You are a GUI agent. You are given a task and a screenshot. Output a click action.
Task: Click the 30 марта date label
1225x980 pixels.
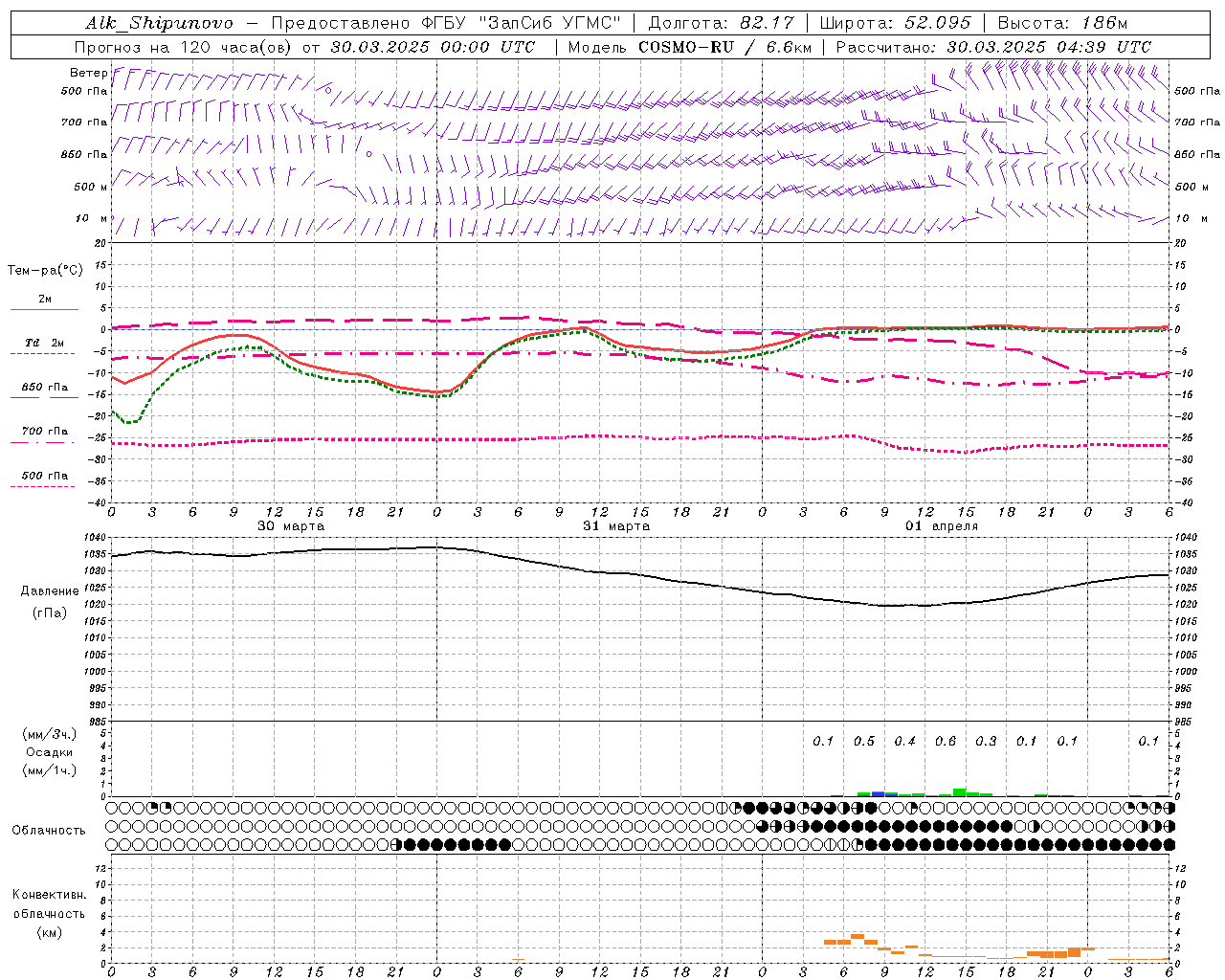(291, 526)
